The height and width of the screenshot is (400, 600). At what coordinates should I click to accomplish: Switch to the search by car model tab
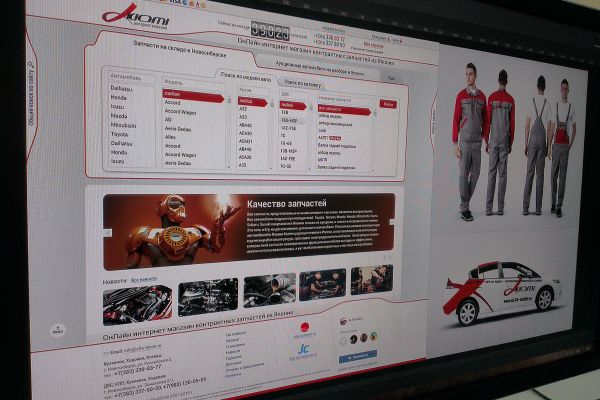246,77
